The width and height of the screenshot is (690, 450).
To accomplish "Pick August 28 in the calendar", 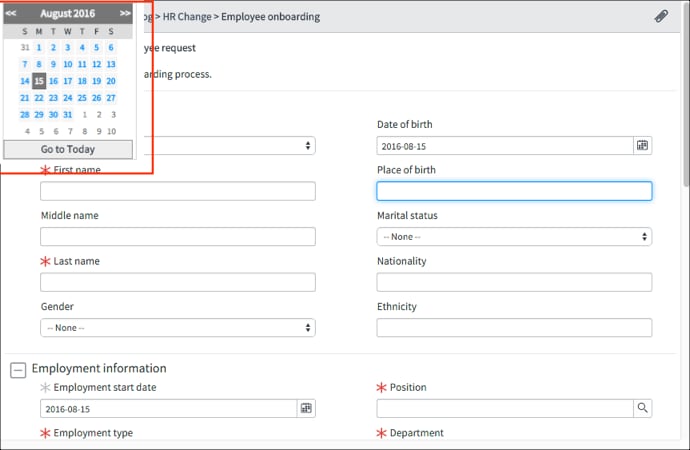I will [x=25, y=114].
